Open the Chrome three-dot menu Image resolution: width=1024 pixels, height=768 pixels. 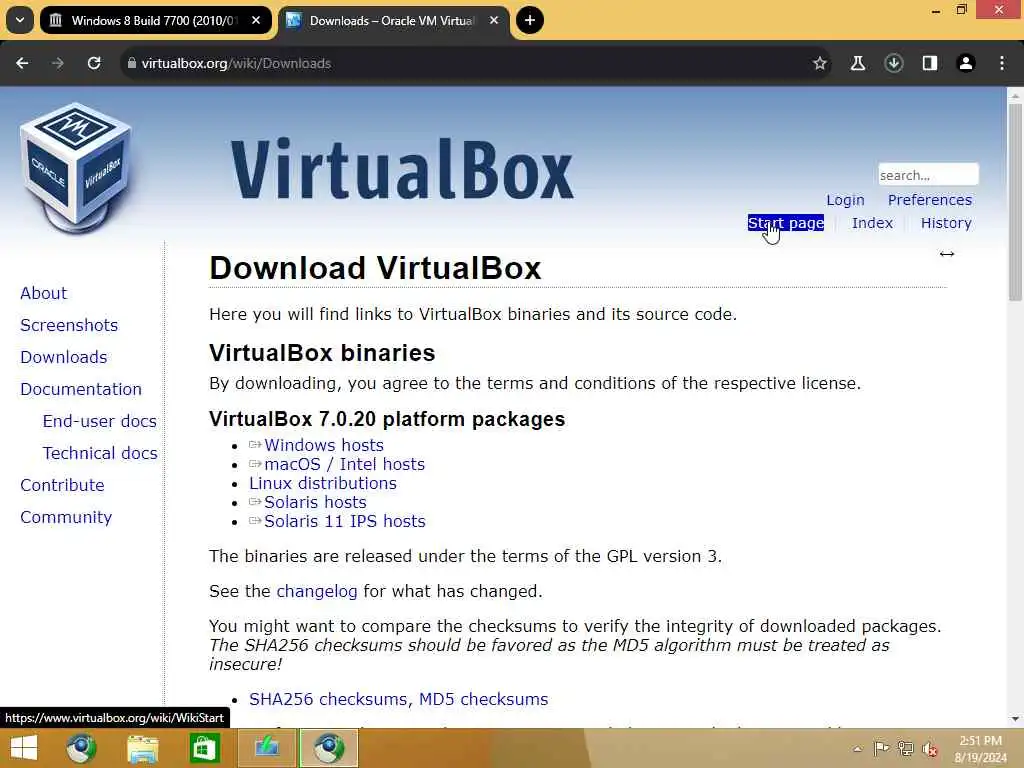[1002, 63]
